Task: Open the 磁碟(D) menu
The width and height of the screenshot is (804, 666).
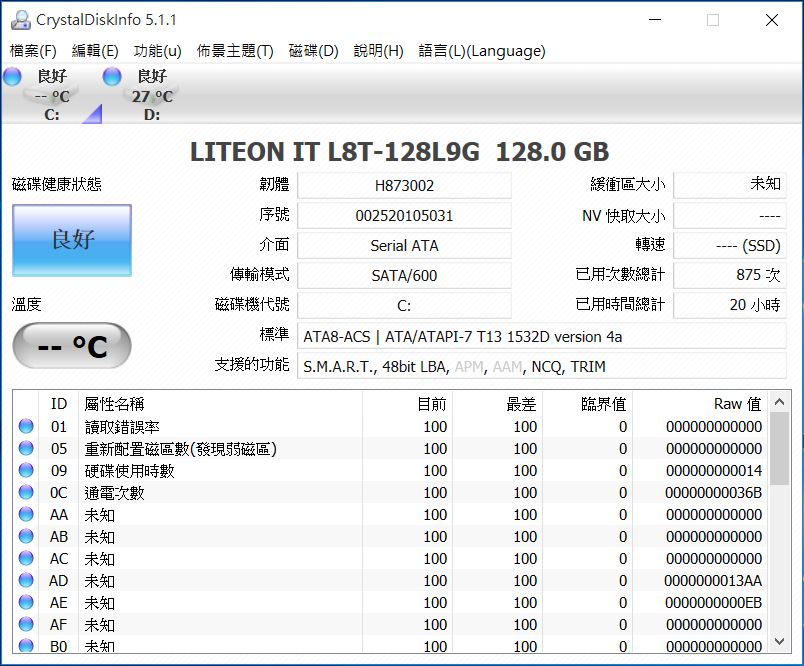Action: click(x=313, y=51)
